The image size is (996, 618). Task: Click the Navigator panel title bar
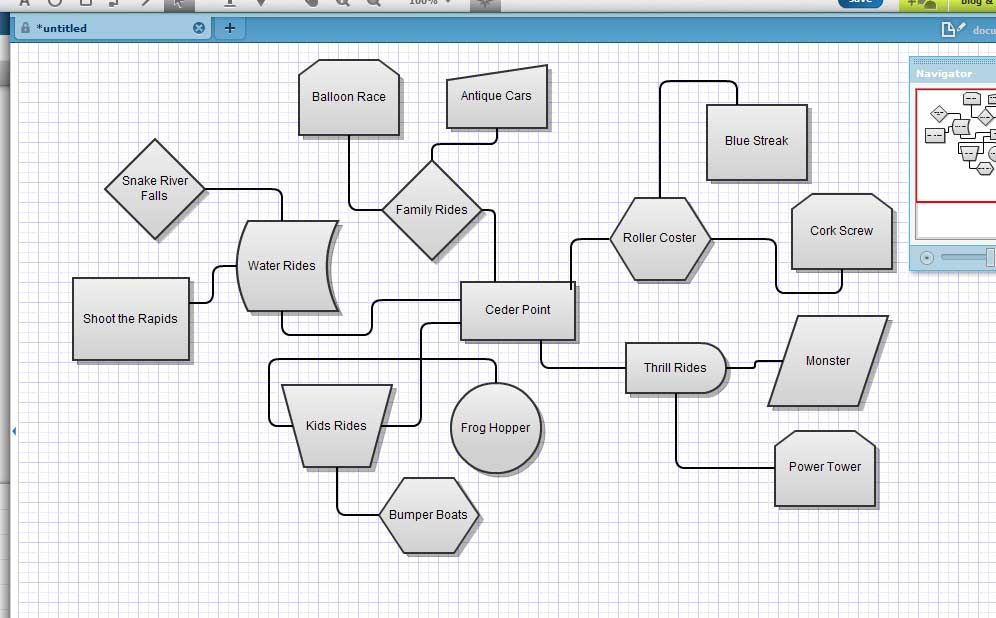(953, 74)
